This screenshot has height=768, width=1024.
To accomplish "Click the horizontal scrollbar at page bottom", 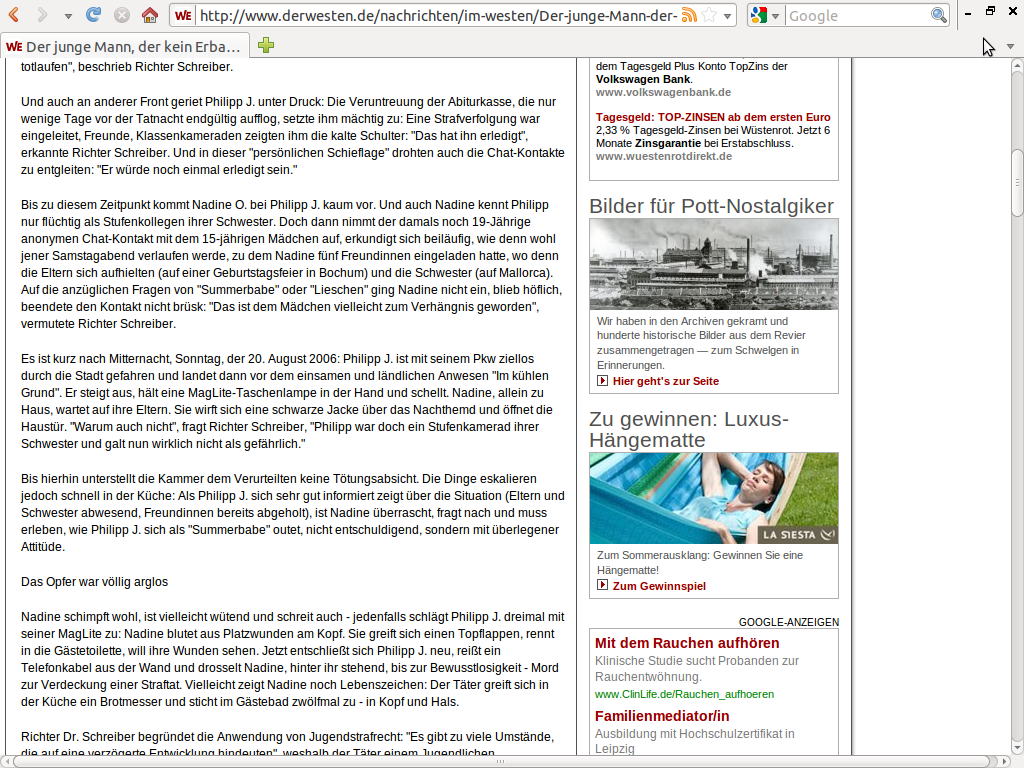I will 500,761.
